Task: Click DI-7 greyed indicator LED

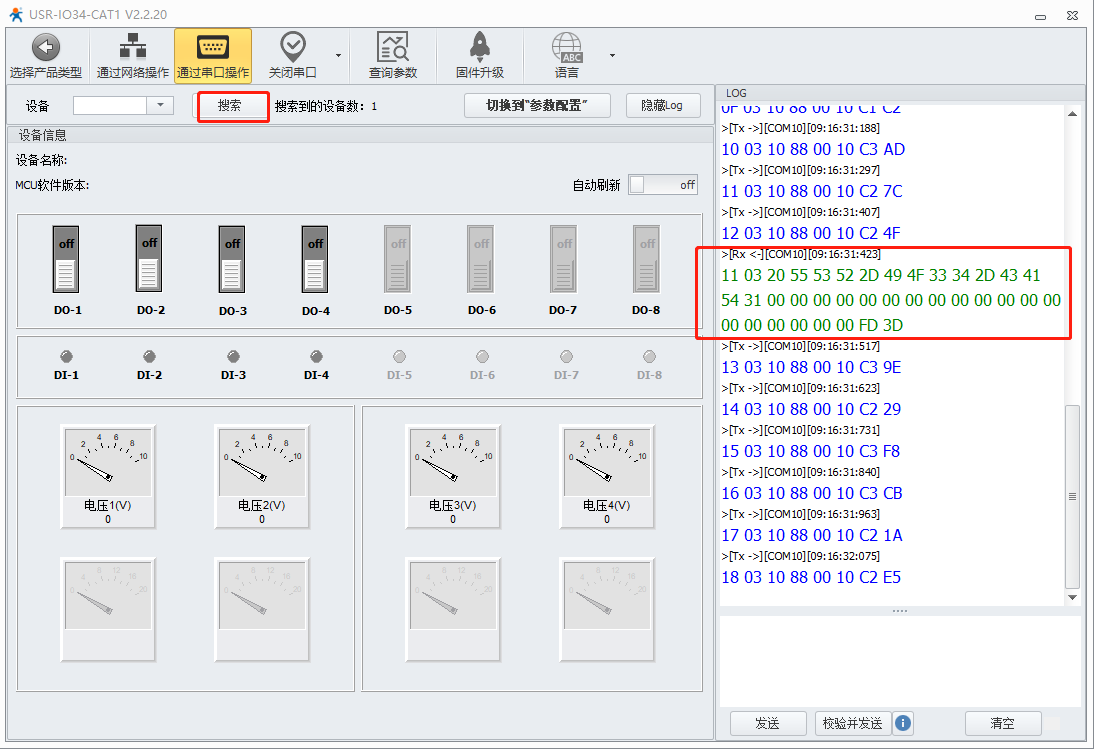Action: [566, 357]
